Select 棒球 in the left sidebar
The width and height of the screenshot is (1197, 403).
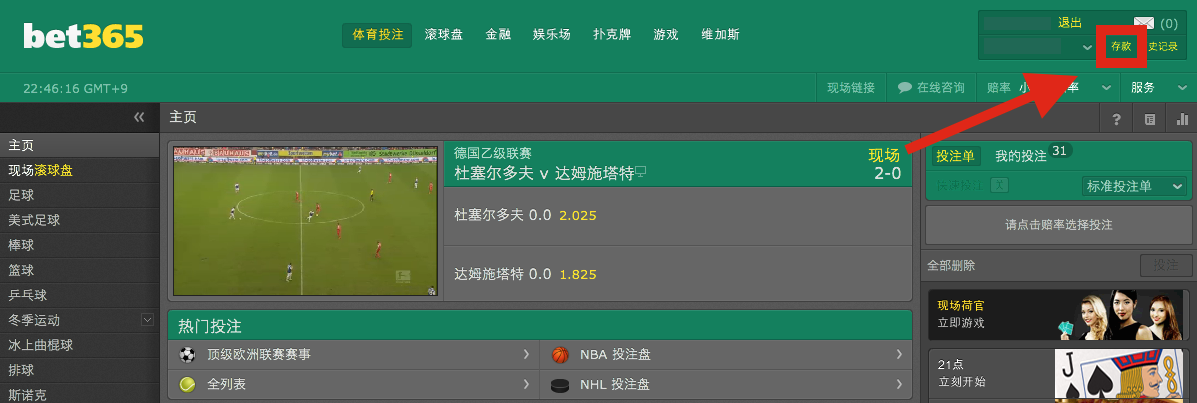(79, 246)
